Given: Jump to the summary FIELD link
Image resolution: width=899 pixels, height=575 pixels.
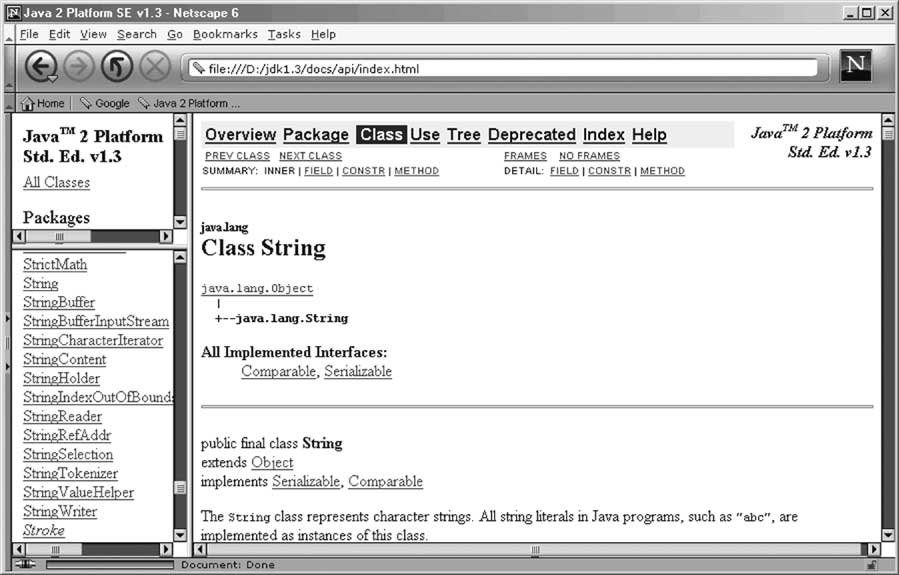Looking at the screenshot, I should [319, 171].
